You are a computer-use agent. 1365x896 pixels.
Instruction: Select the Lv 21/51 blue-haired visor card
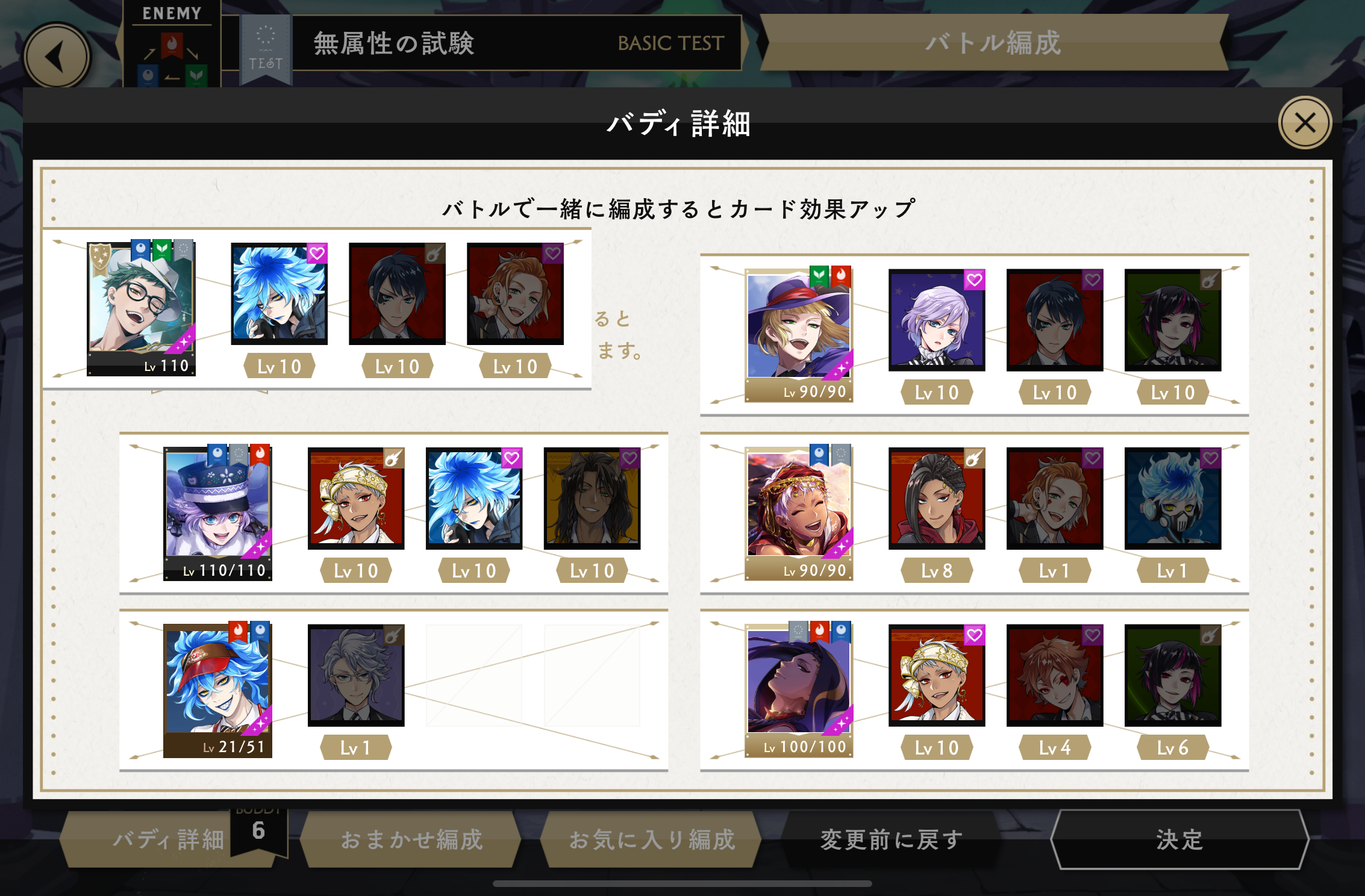pyautogui.click(x=218, y=690)
